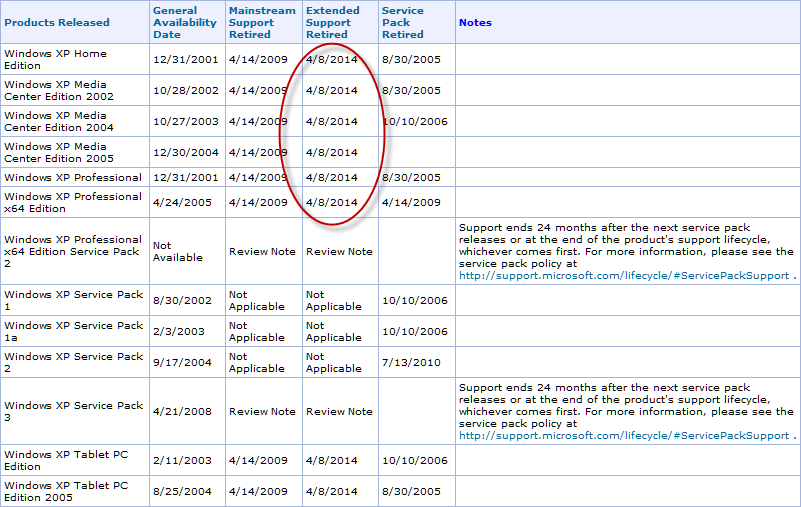
Task: Select the Windows XP Service Pack 1a cell
Action: pos(74,331)
